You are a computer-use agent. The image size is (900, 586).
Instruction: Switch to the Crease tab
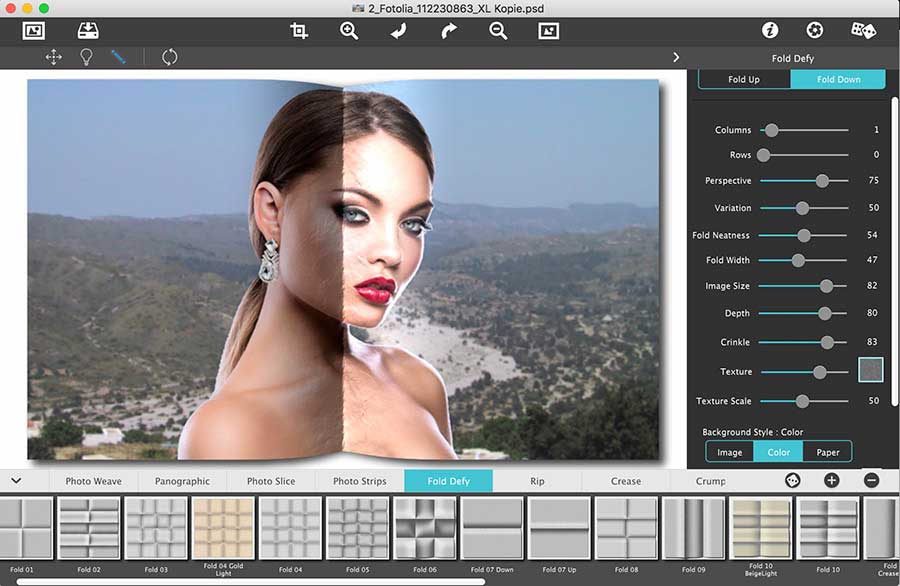(626, 481)
